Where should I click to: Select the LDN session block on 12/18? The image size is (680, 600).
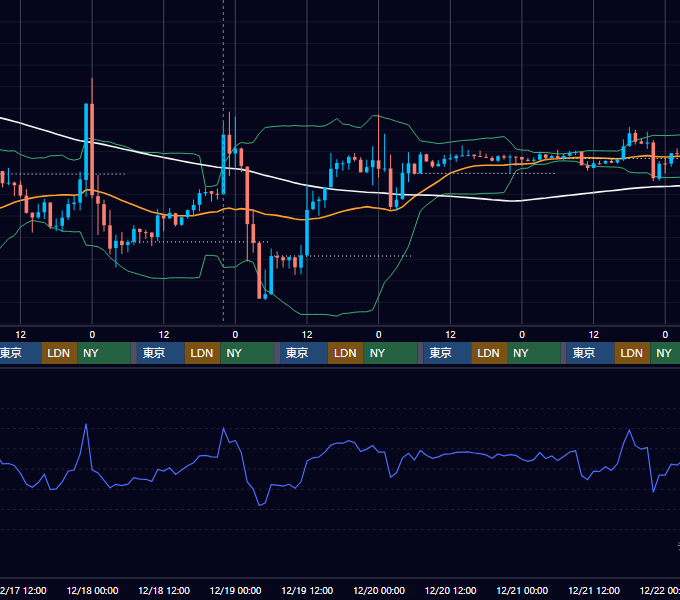coord(203,353)
